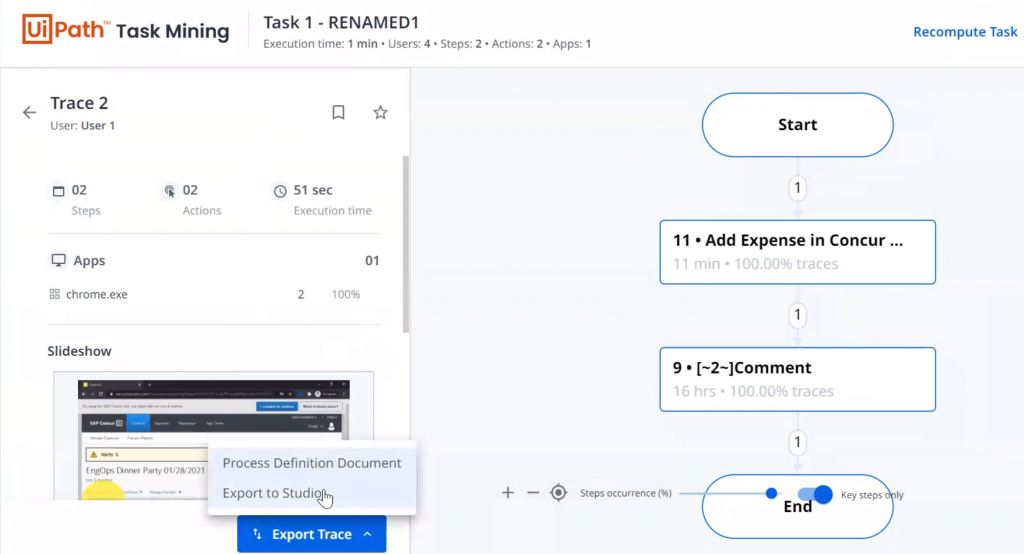Select the [~2~]Comment step node
This screenshot has height=554, width=1024.
[x=797, y=379]
